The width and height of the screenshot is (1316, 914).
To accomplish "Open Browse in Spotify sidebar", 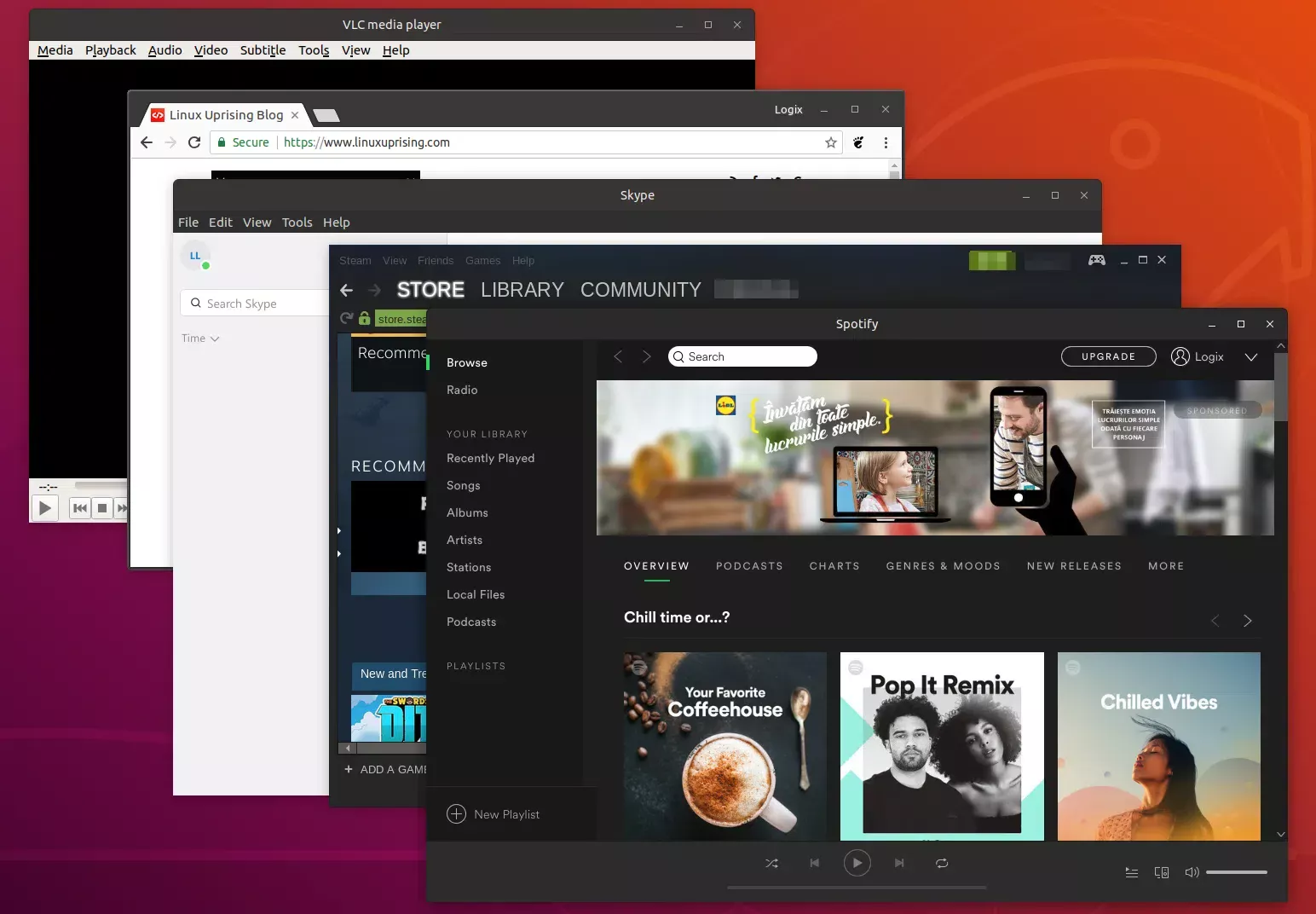I will (467, 362).
